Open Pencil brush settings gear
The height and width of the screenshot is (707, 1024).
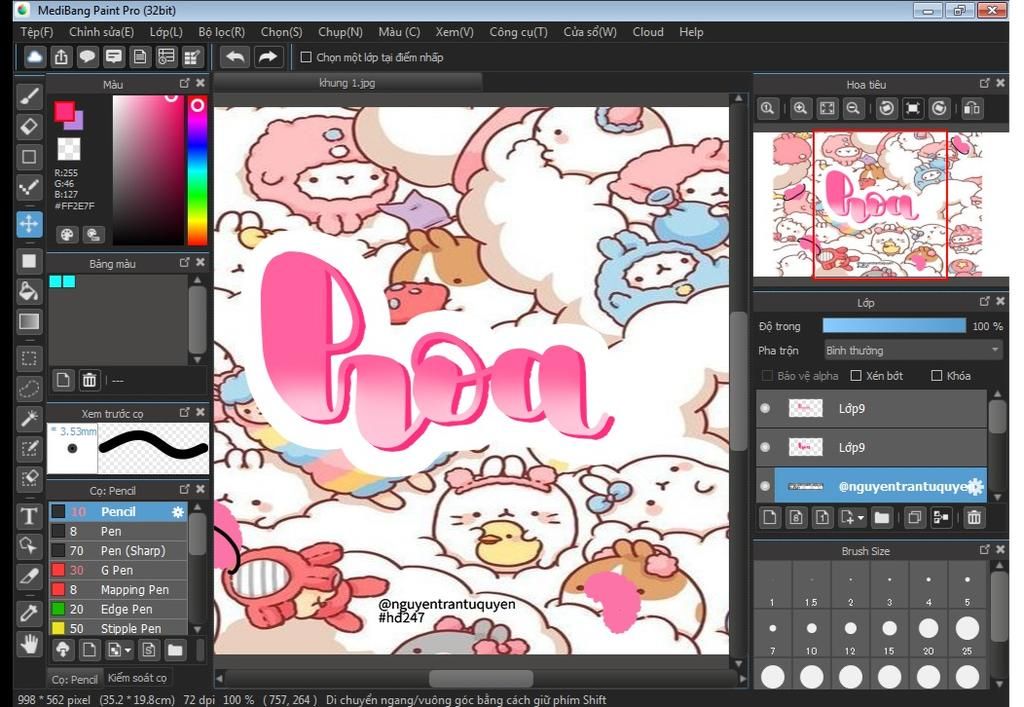[178, 512]
